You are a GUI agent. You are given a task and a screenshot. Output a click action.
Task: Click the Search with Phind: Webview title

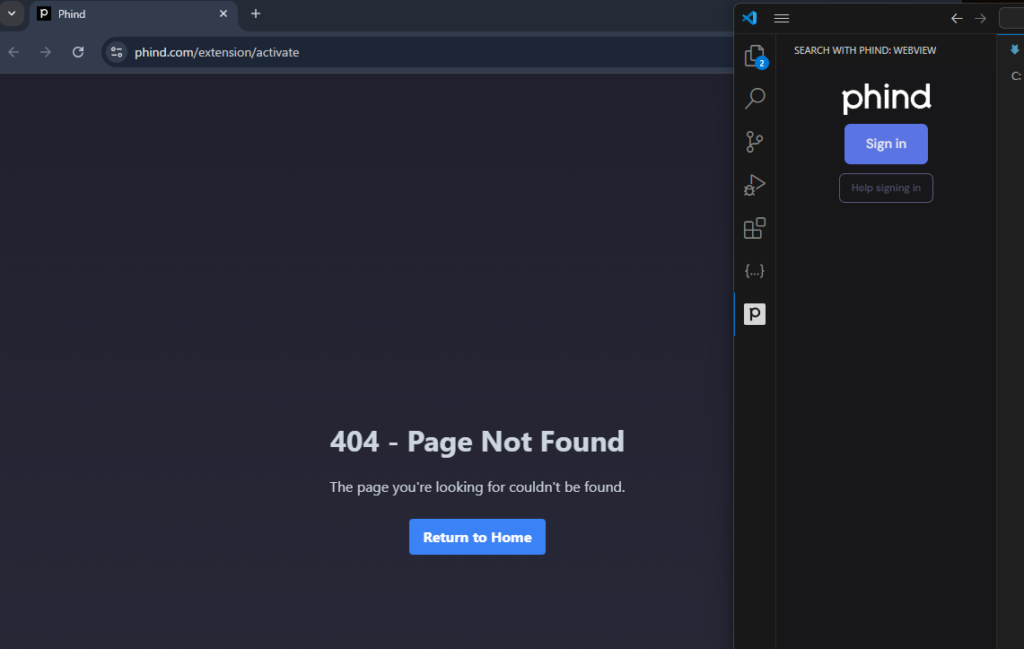click(865, 50)
